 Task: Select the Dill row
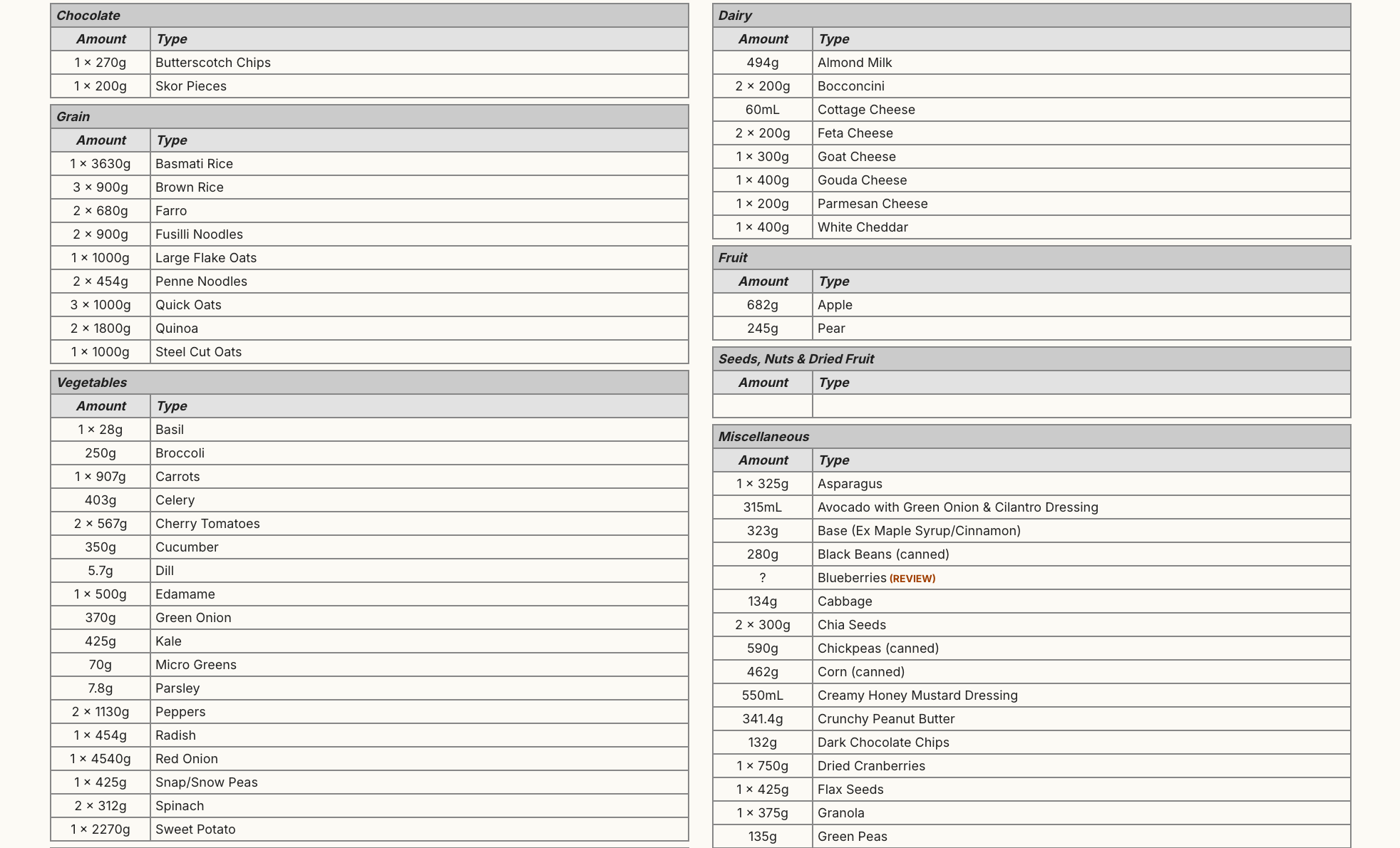[x=369, y=571]
